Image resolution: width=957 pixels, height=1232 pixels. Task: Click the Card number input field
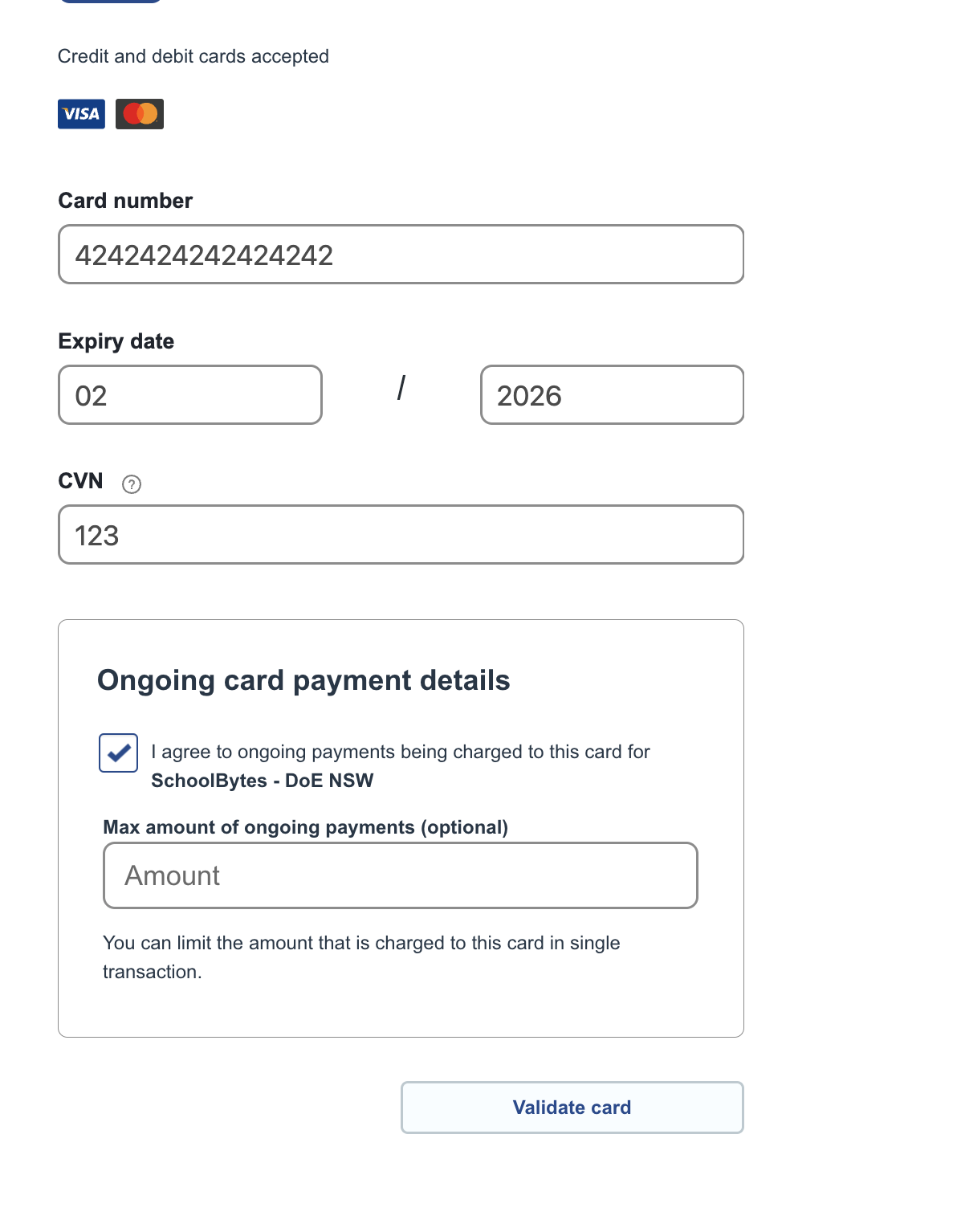click(401, 255)
